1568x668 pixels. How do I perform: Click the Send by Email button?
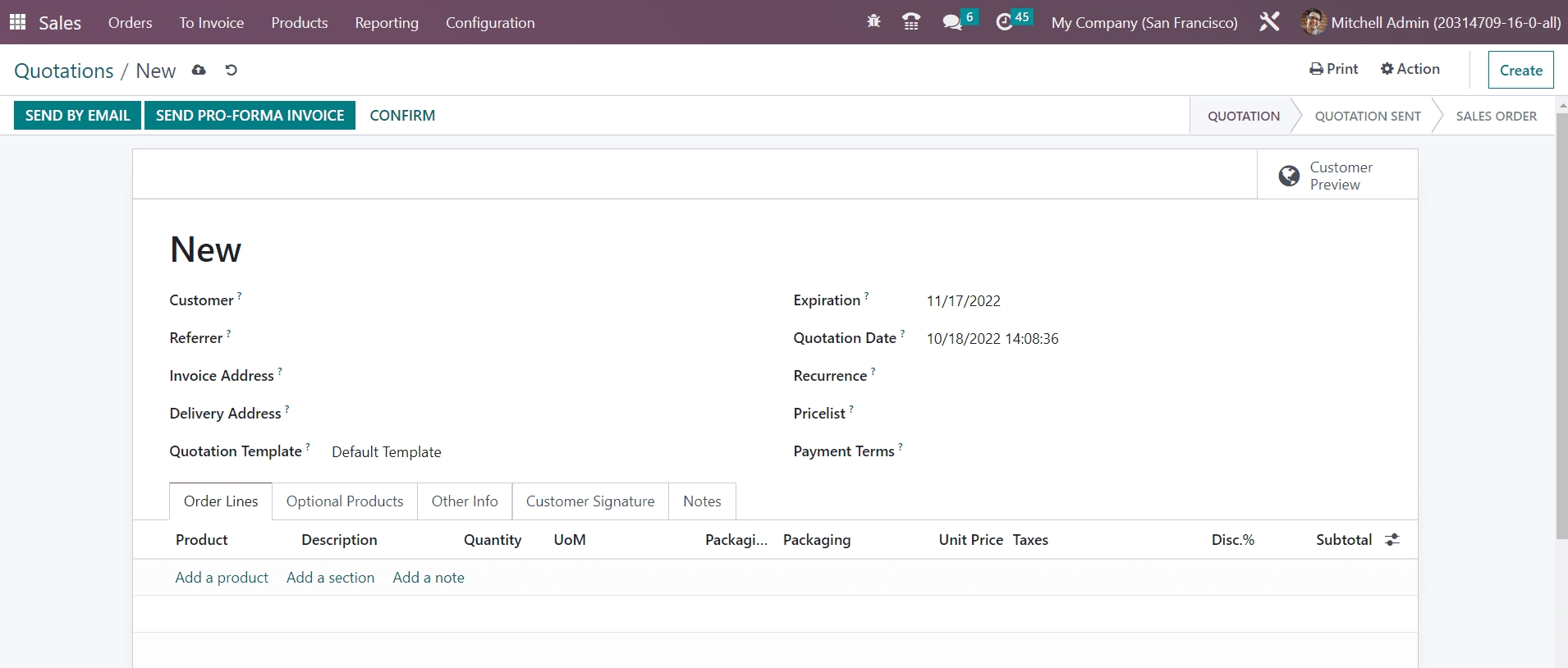77,116
